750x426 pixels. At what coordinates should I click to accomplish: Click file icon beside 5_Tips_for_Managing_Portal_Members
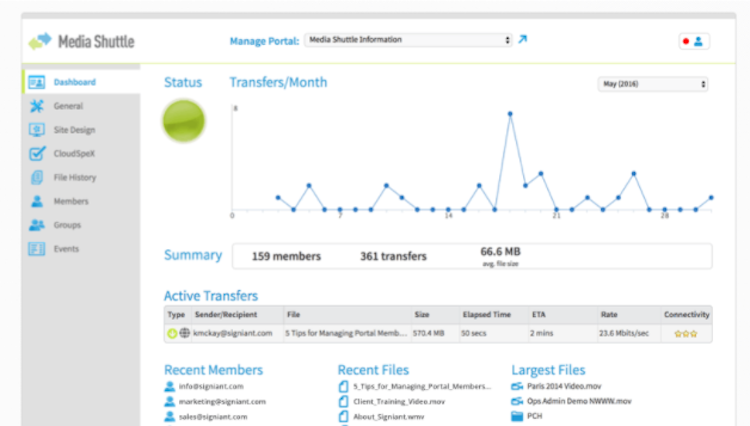click(343, 386)
